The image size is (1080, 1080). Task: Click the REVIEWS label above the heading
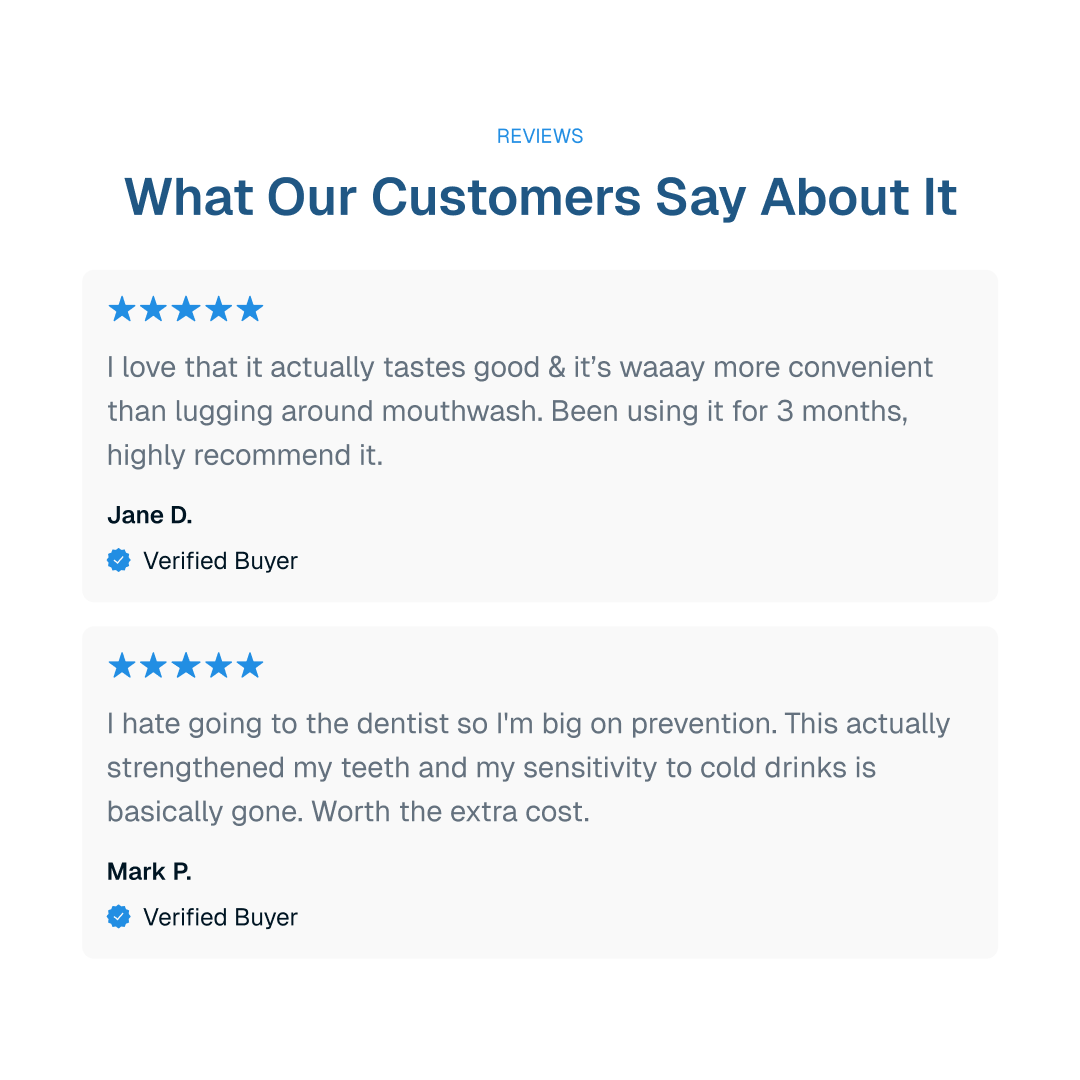540,136
